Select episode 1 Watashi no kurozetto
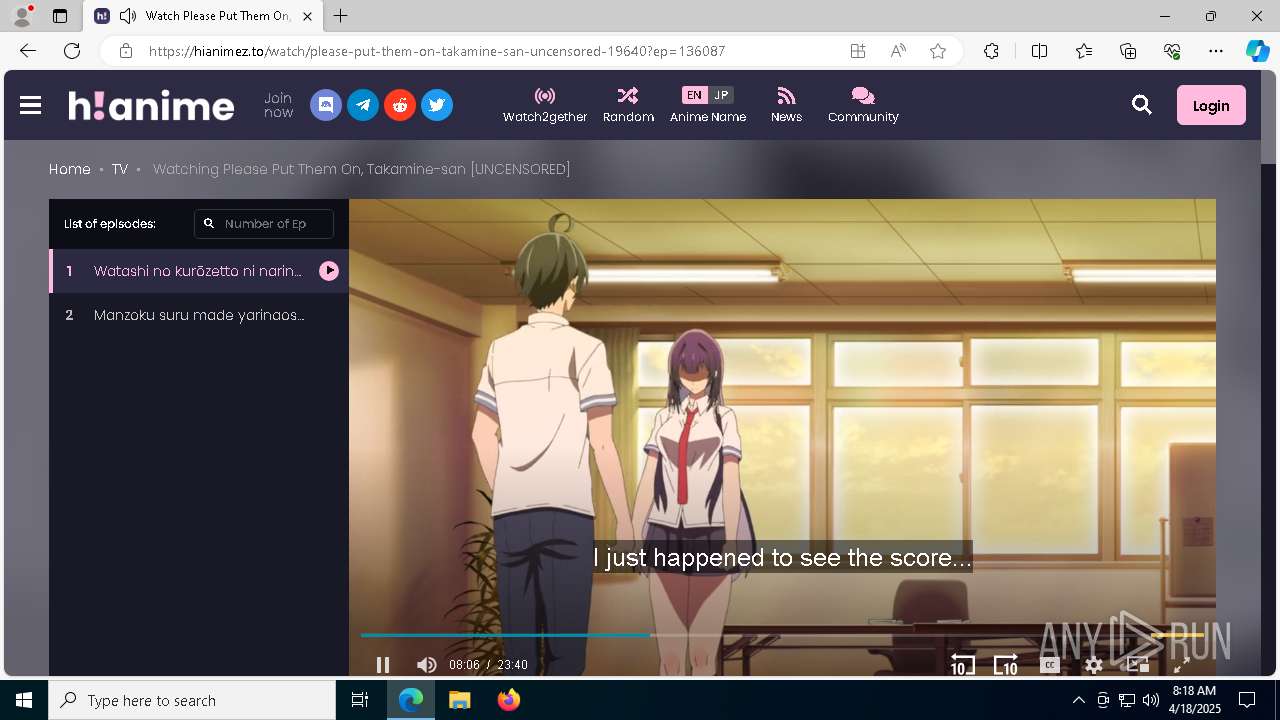 pyautogui.click(x=199, y=271)
